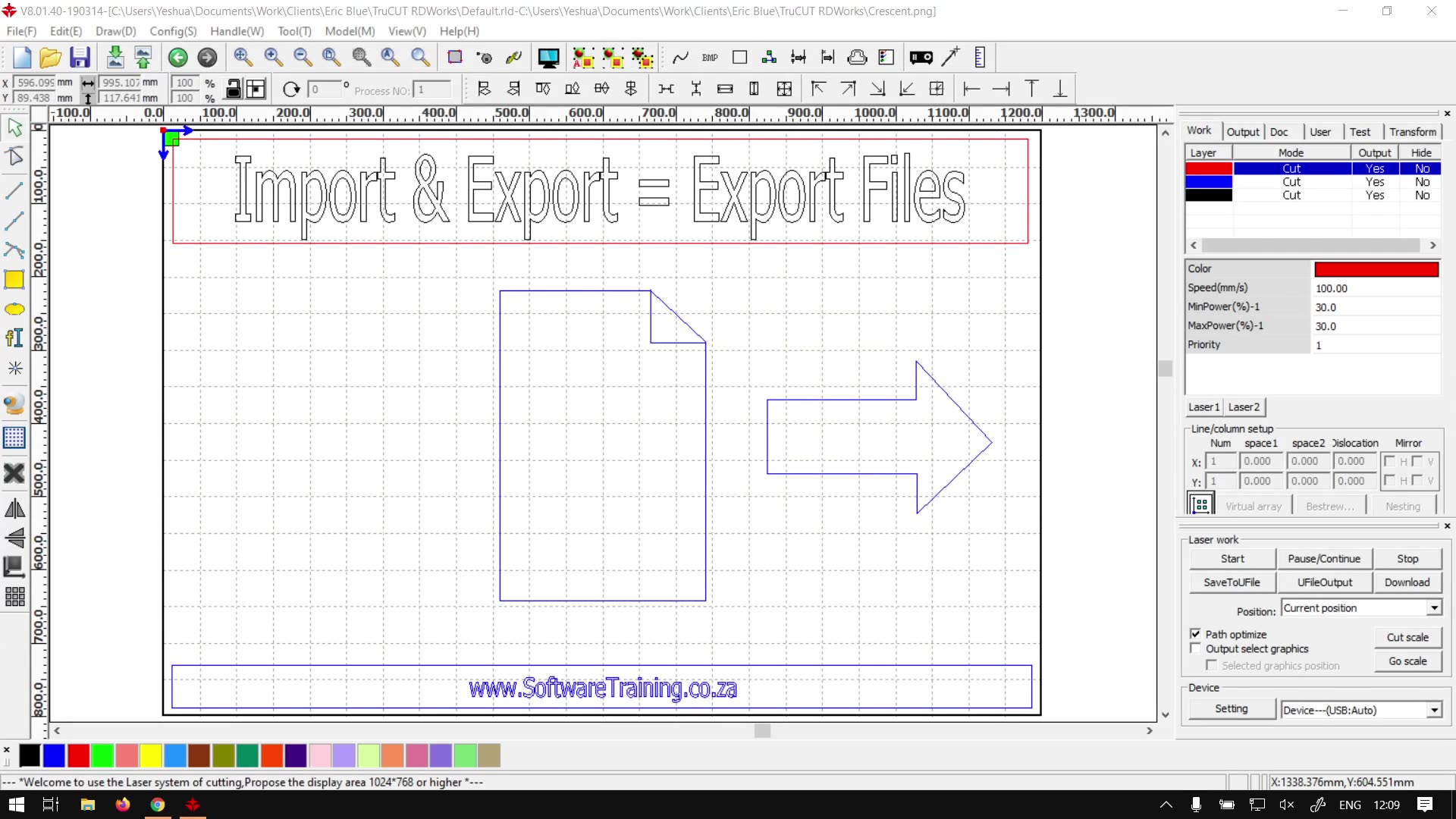Choose the ellipse draw tool
Viewport: 1456px width, 819px height.
(x=14, y=309)
